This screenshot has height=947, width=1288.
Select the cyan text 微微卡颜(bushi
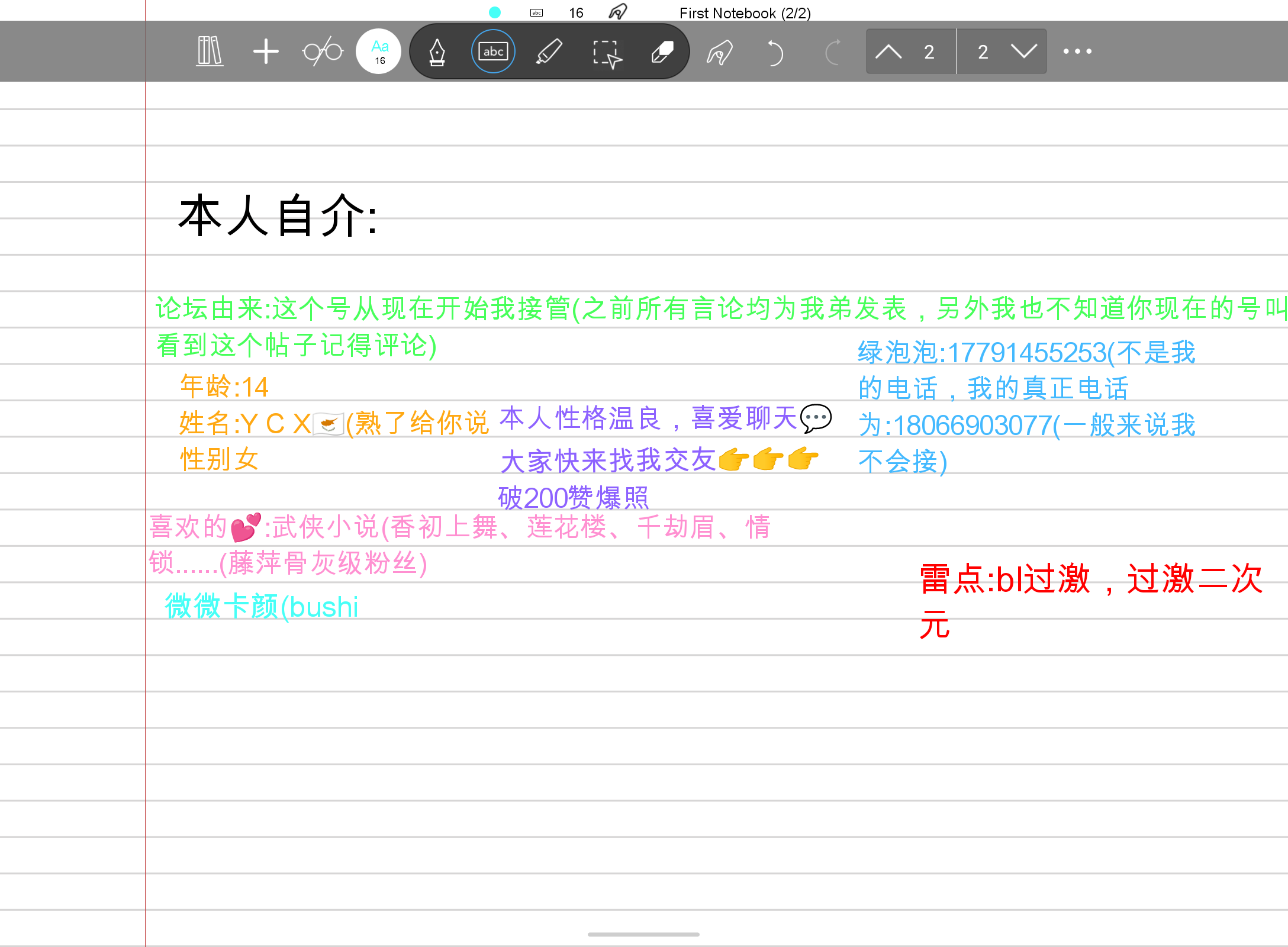[x=262, y=607]
